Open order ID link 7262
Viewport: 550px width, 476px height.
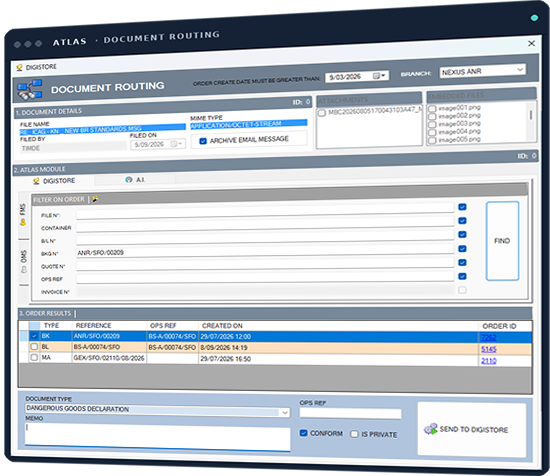488,338
